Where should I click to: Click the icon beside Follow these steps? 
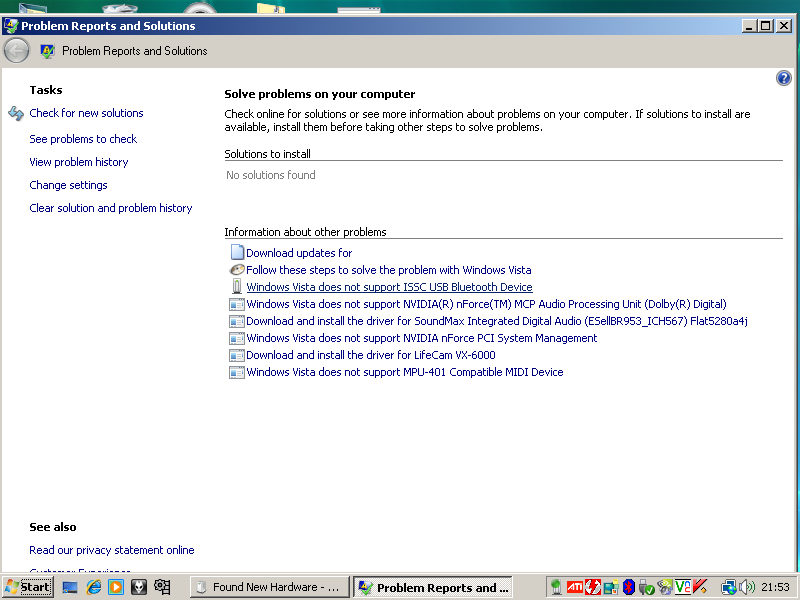pyautogui.click(x=237, y=270)
